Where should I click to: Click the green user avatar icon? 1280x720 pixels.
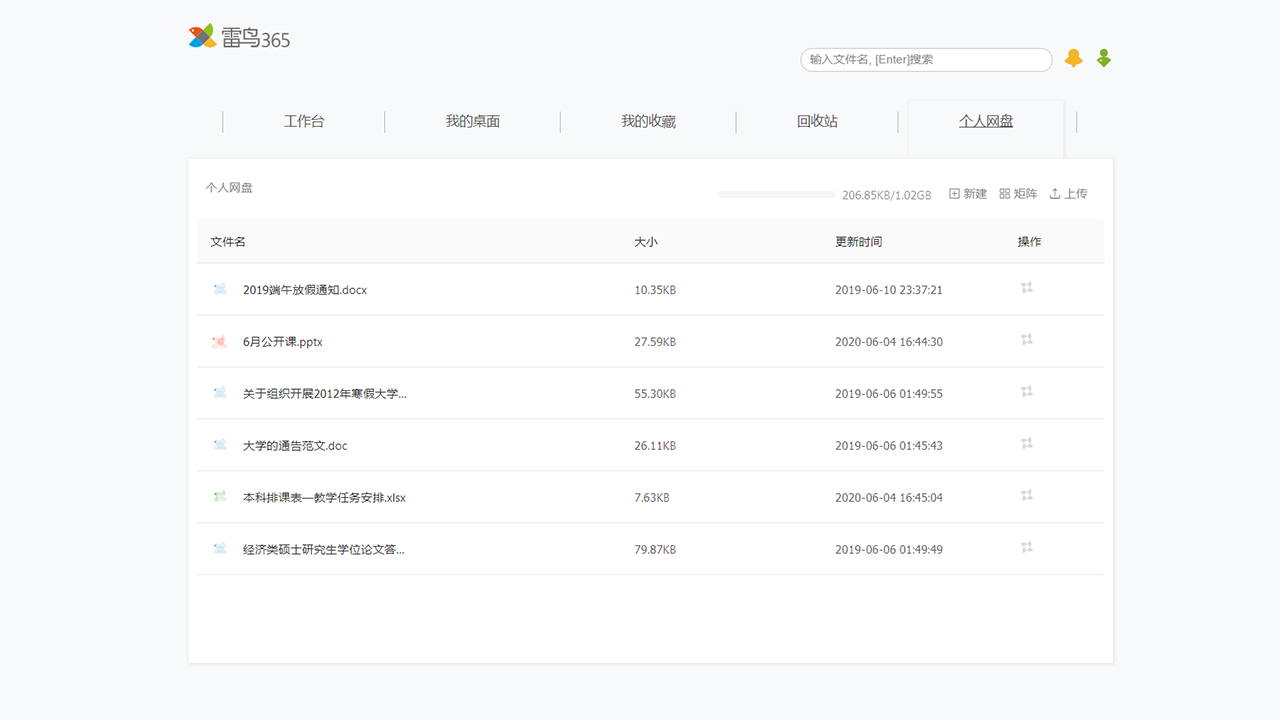point(1103,58)
